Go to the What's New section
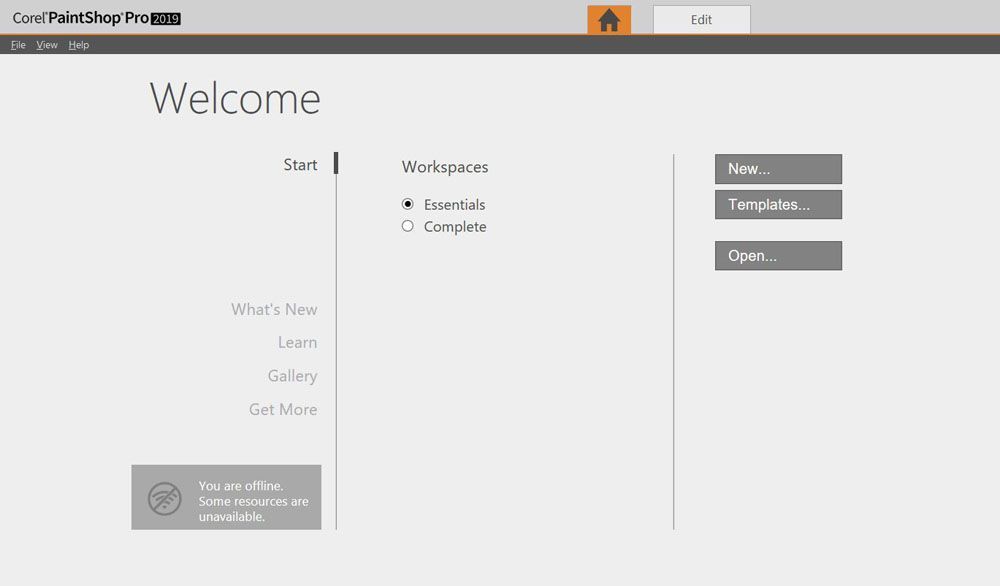The image size is (1000, 586). coord(274,309)
